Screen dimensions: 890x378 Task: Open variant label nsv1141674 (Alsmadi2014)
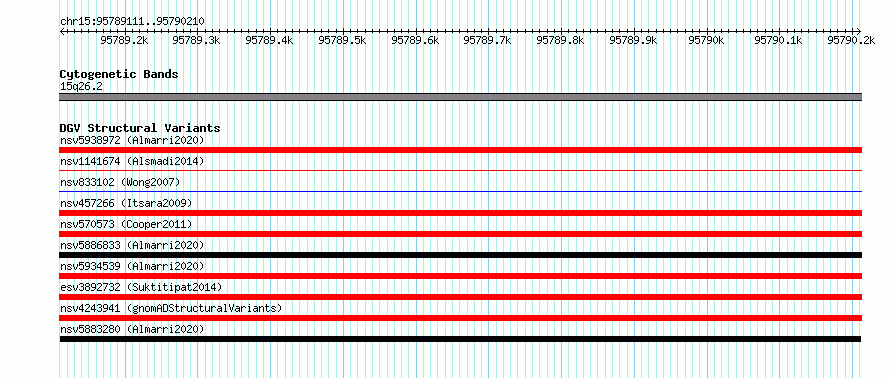coord(132,161)
